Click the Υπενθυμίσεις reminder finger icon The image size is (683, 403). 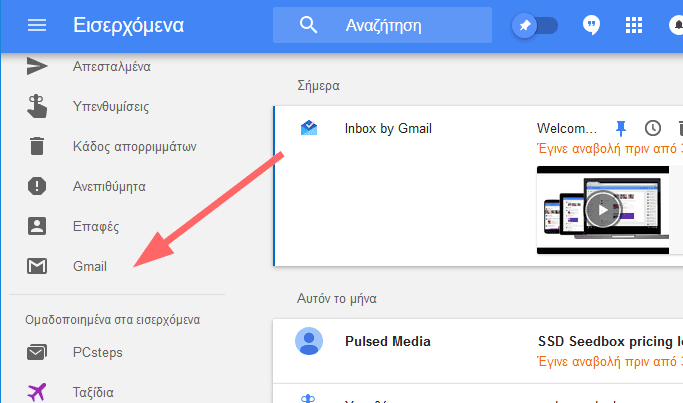[37, 106]
